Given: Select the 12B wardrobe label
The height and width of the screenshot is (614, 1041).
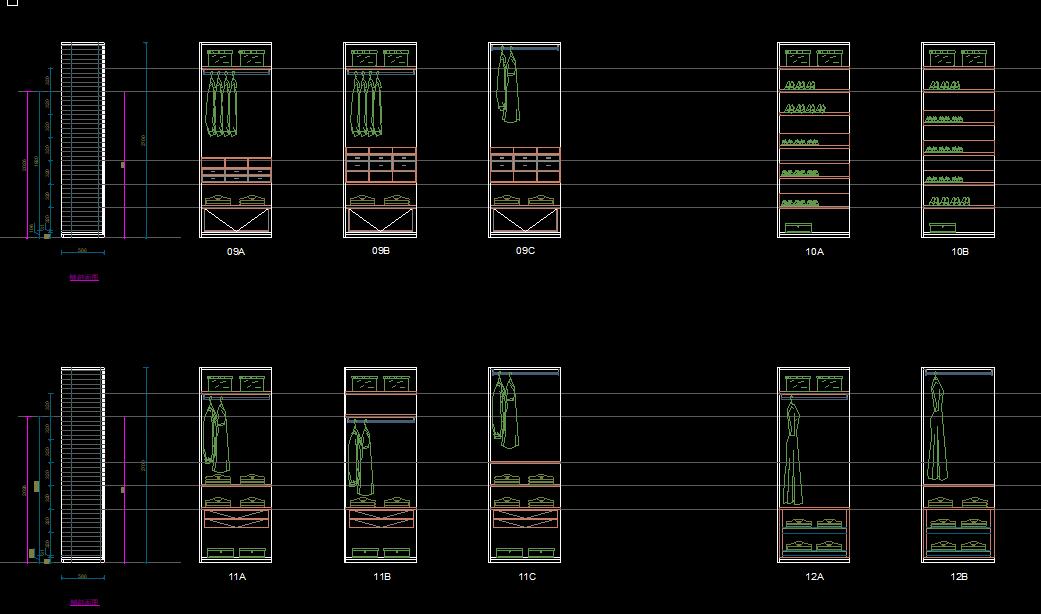Looking at the screenshot, I should pyautogui.click(x=959, y=577).
